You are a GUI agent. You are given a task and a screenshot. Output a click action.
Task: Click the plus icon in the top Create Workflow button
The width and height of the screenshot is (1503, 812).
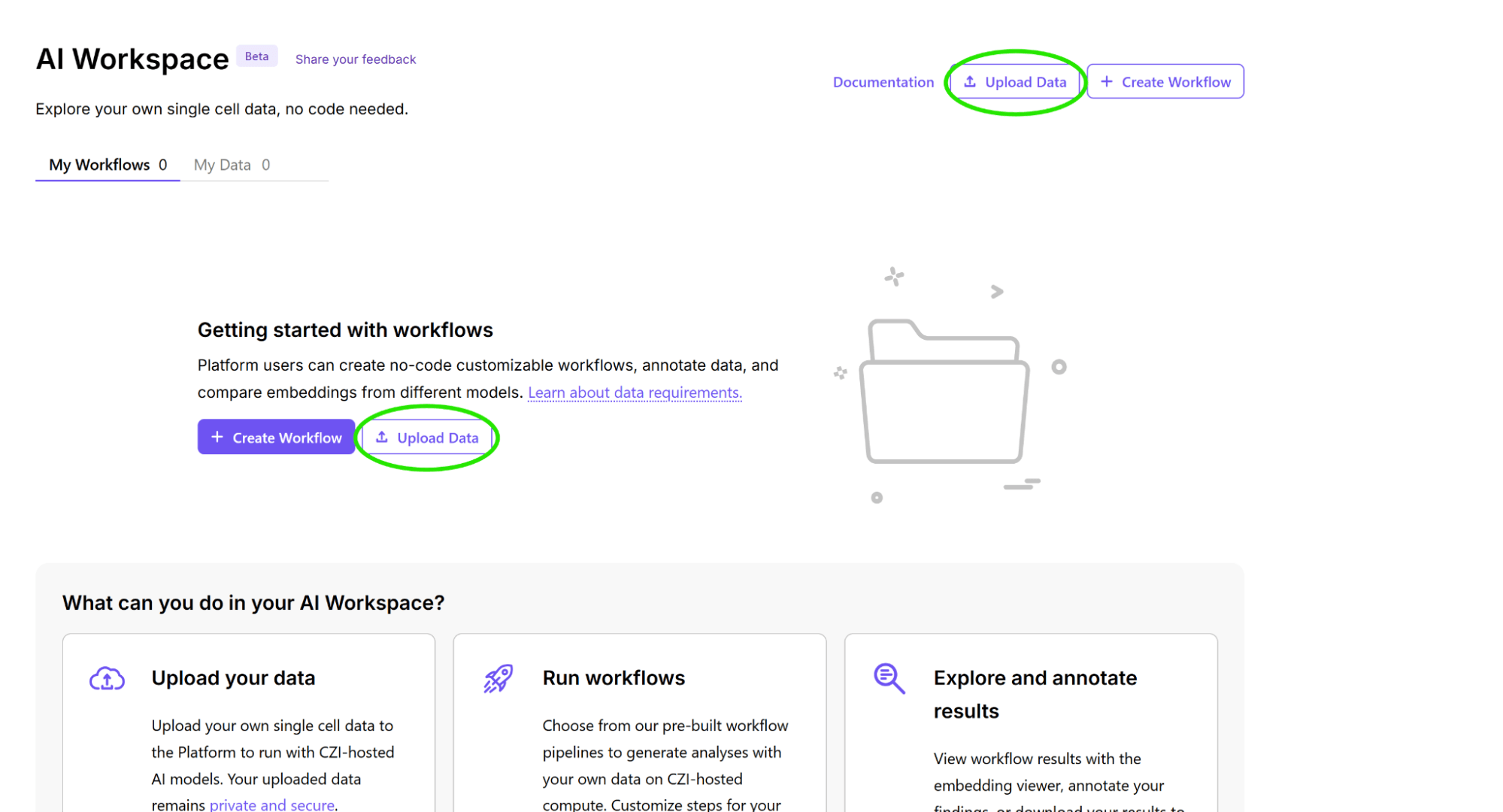(x=1107, y=82)
